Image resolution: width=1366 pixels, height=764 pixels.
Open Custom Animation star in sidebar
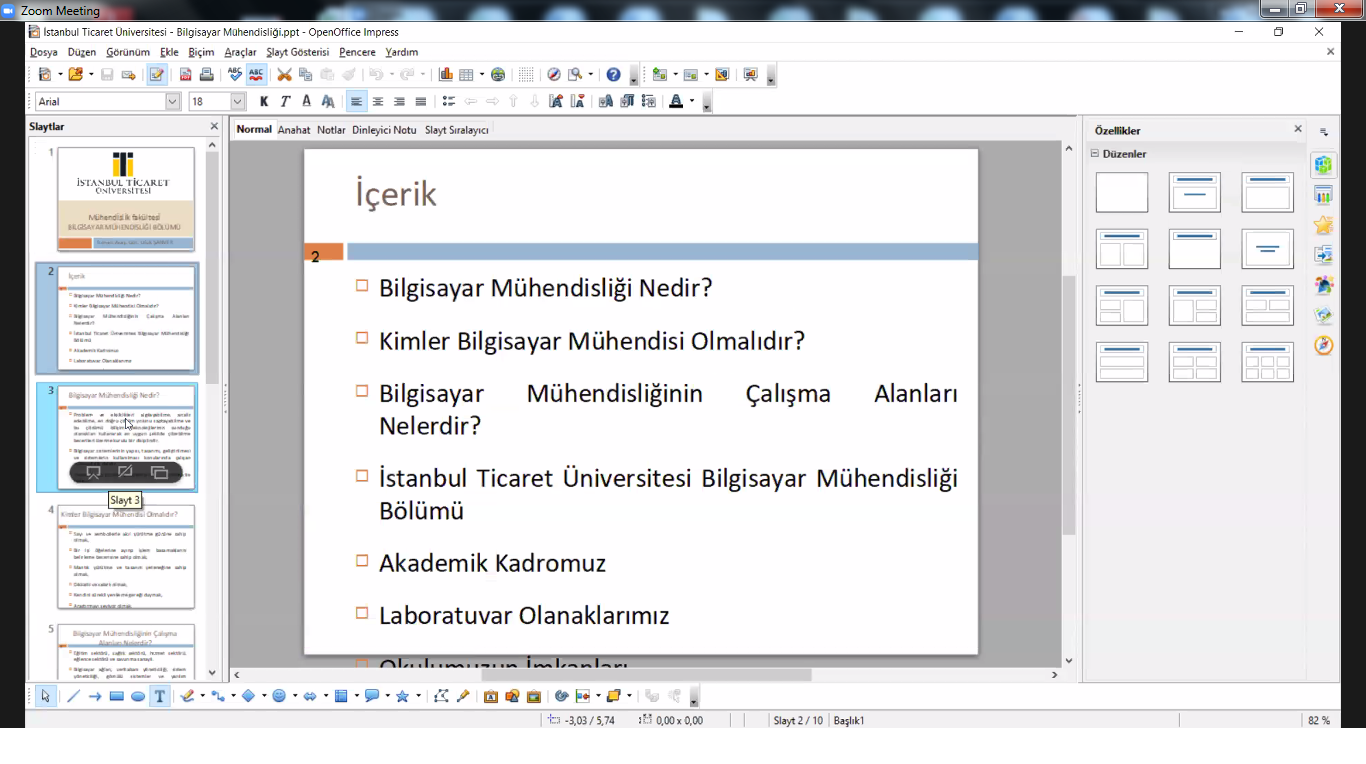point(1324,225)
